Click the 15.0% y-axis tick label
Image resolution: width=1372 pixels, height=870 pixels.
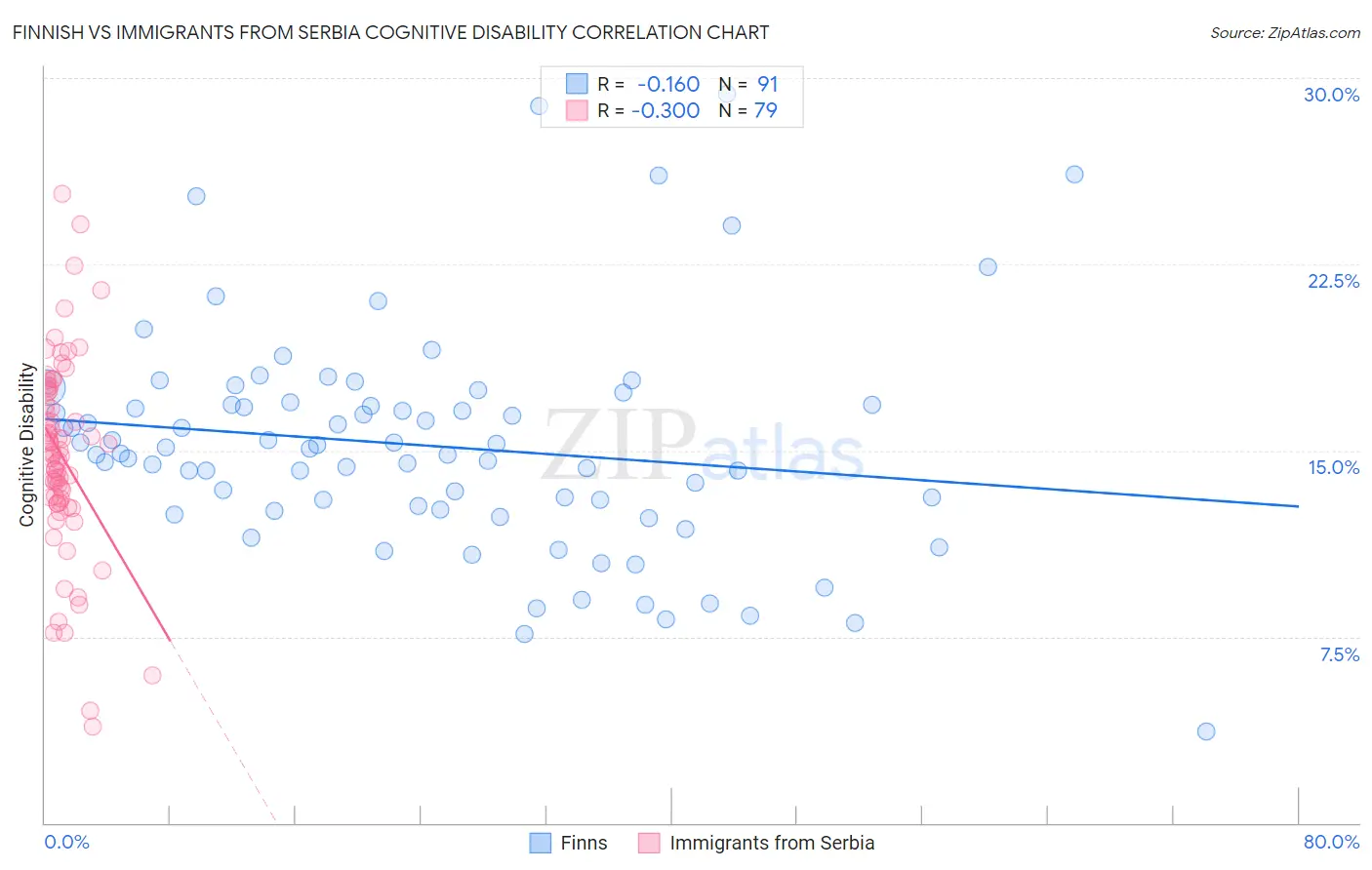tap(1333, 467)
